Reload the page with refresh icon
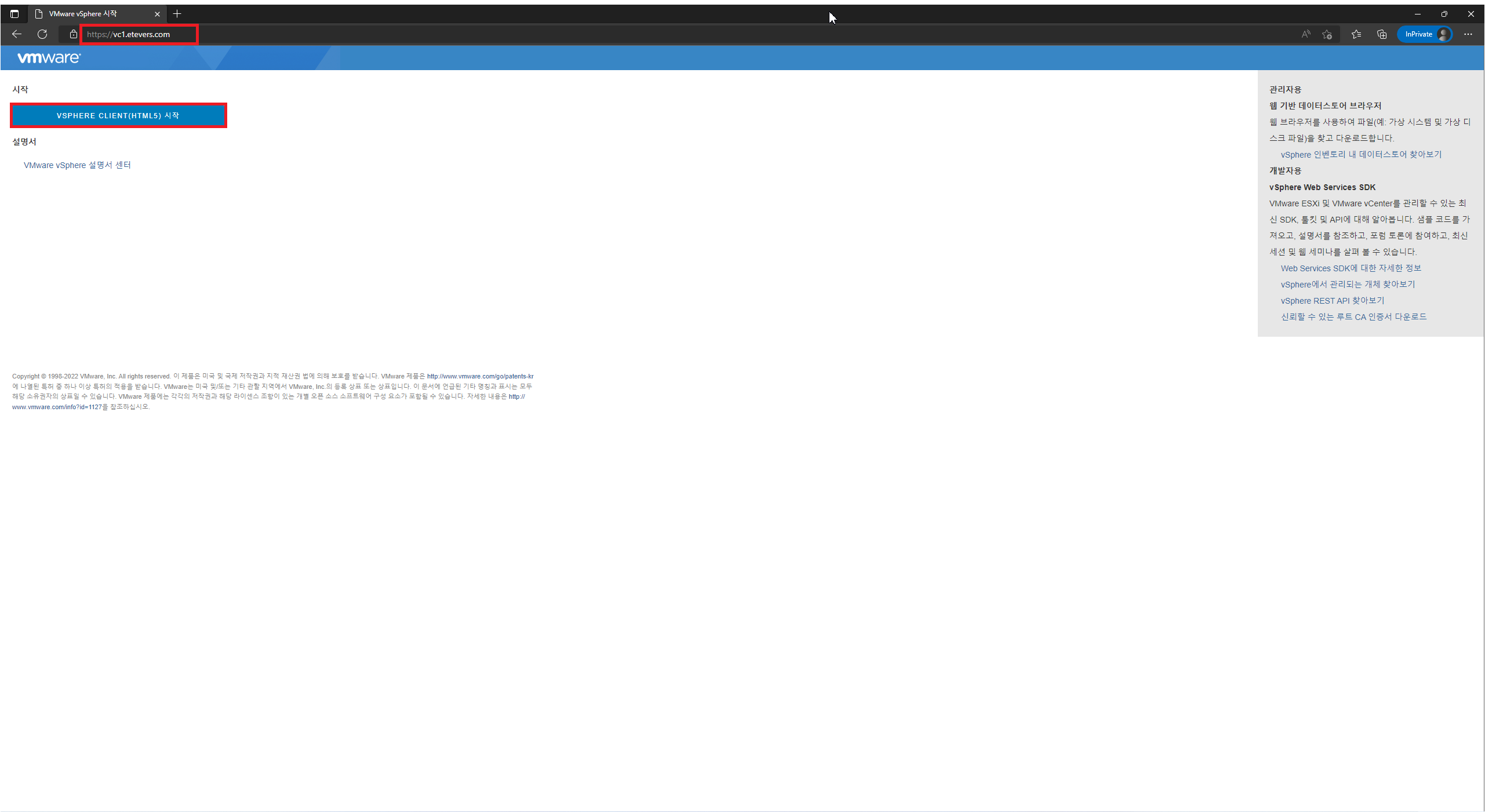 (42, 34)
